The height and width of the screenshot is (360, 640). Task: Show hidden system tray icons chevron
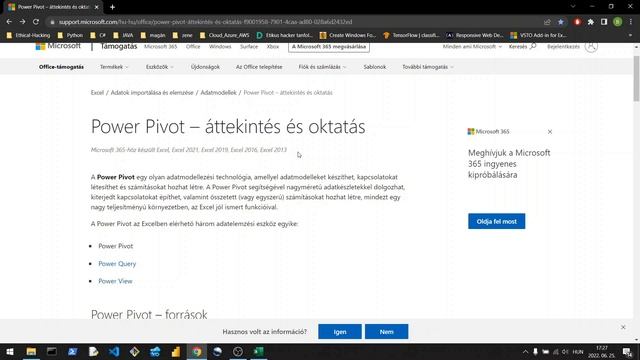(x=525, y=351)
